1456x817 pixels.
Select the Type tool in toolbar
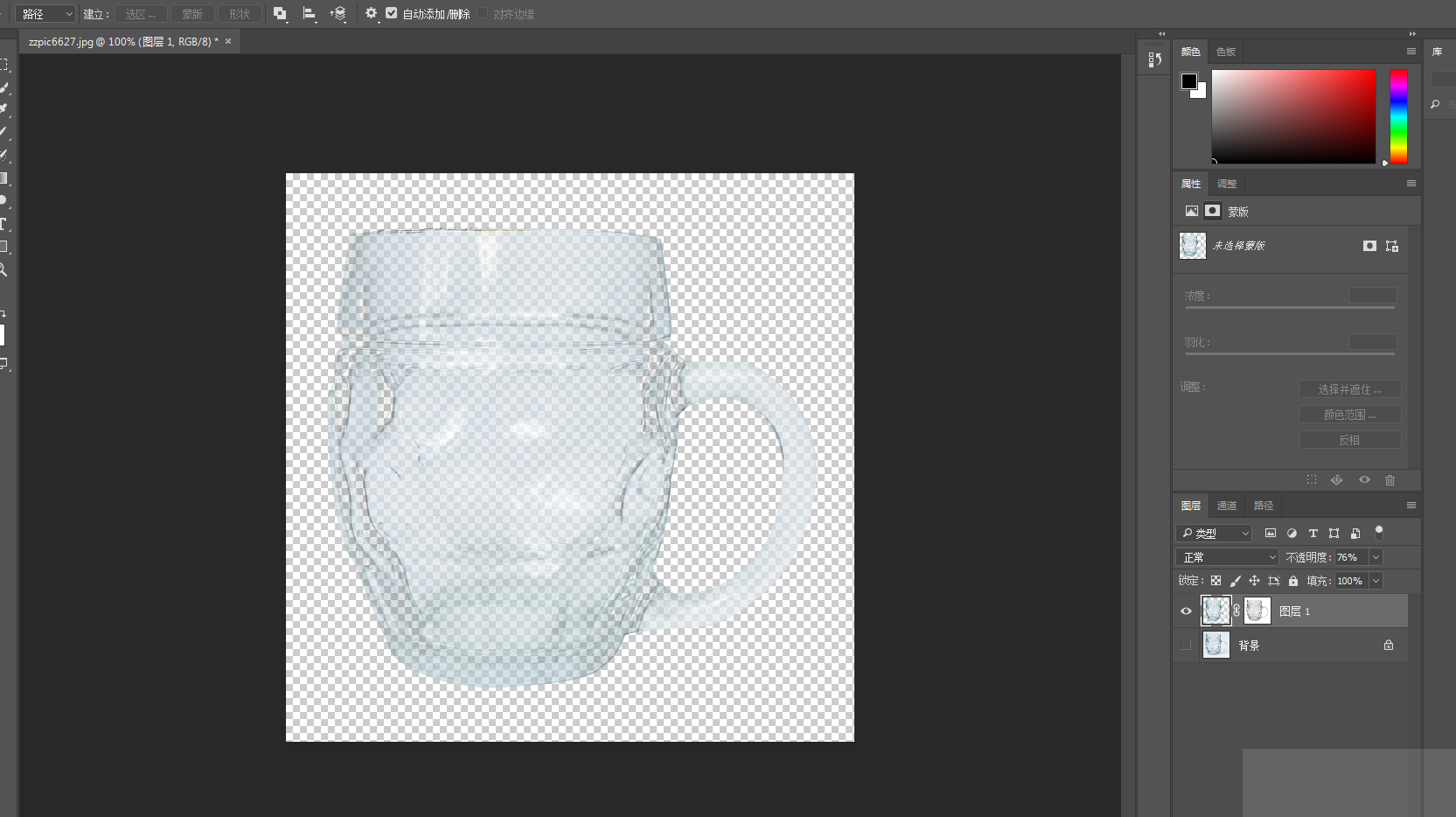point(3,224)
